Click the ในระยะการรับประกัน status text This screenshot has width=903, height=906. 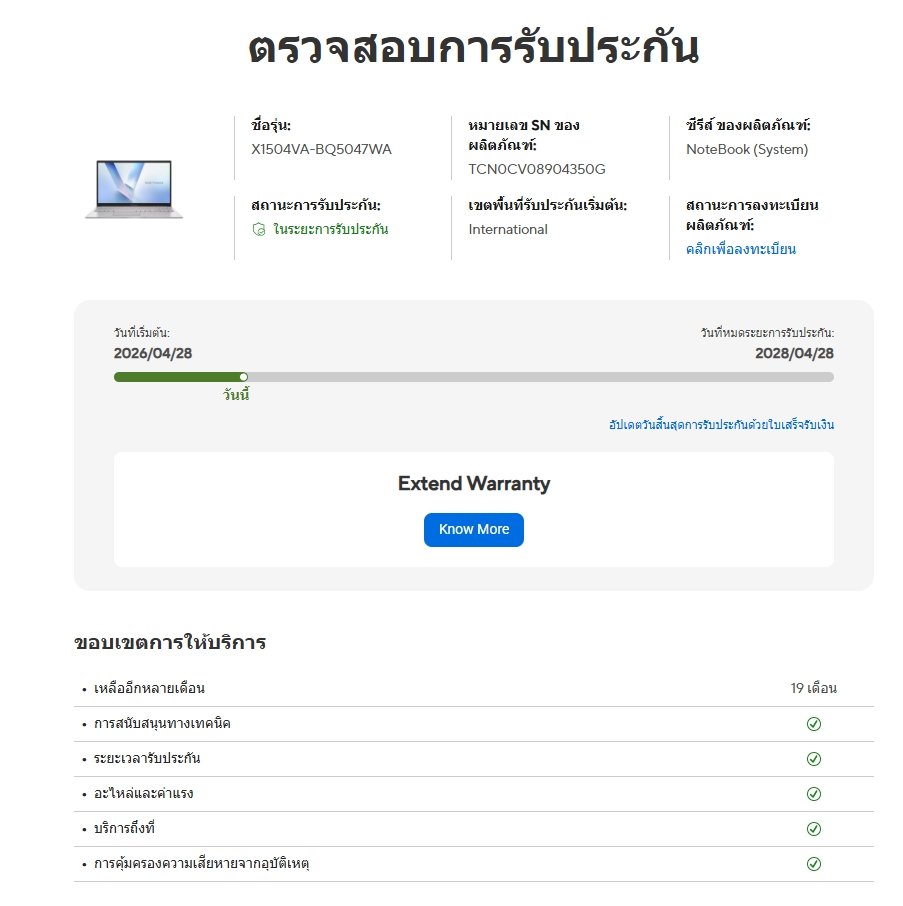(330, 229)
